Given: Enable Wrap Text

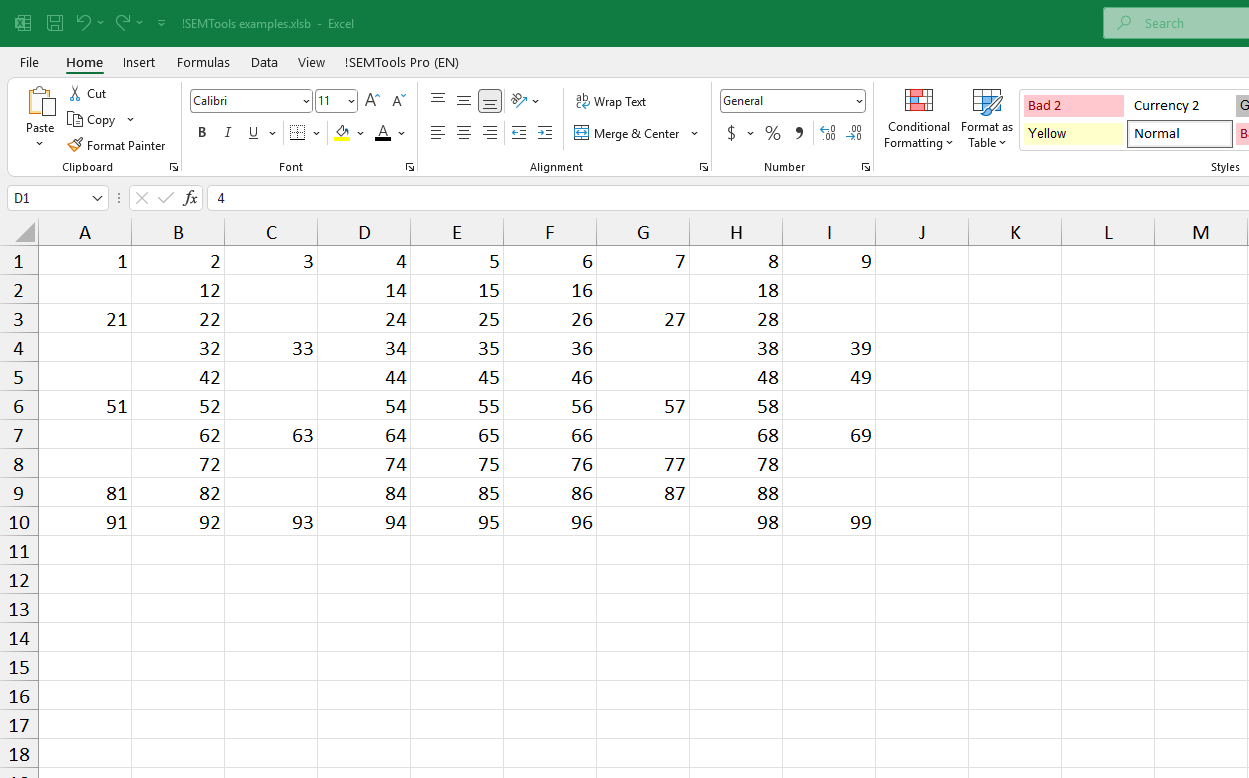Looking at the screenshot, I should (611, 101).
